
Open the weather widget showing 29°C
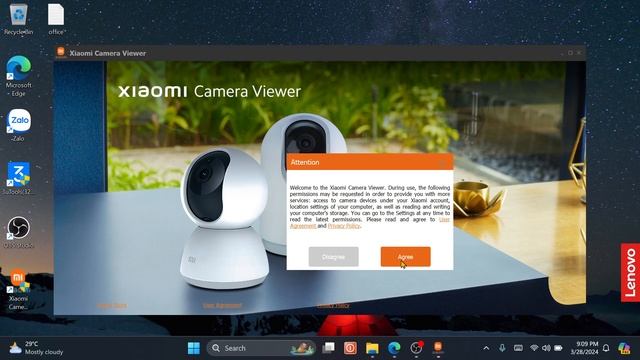(36, 348)
